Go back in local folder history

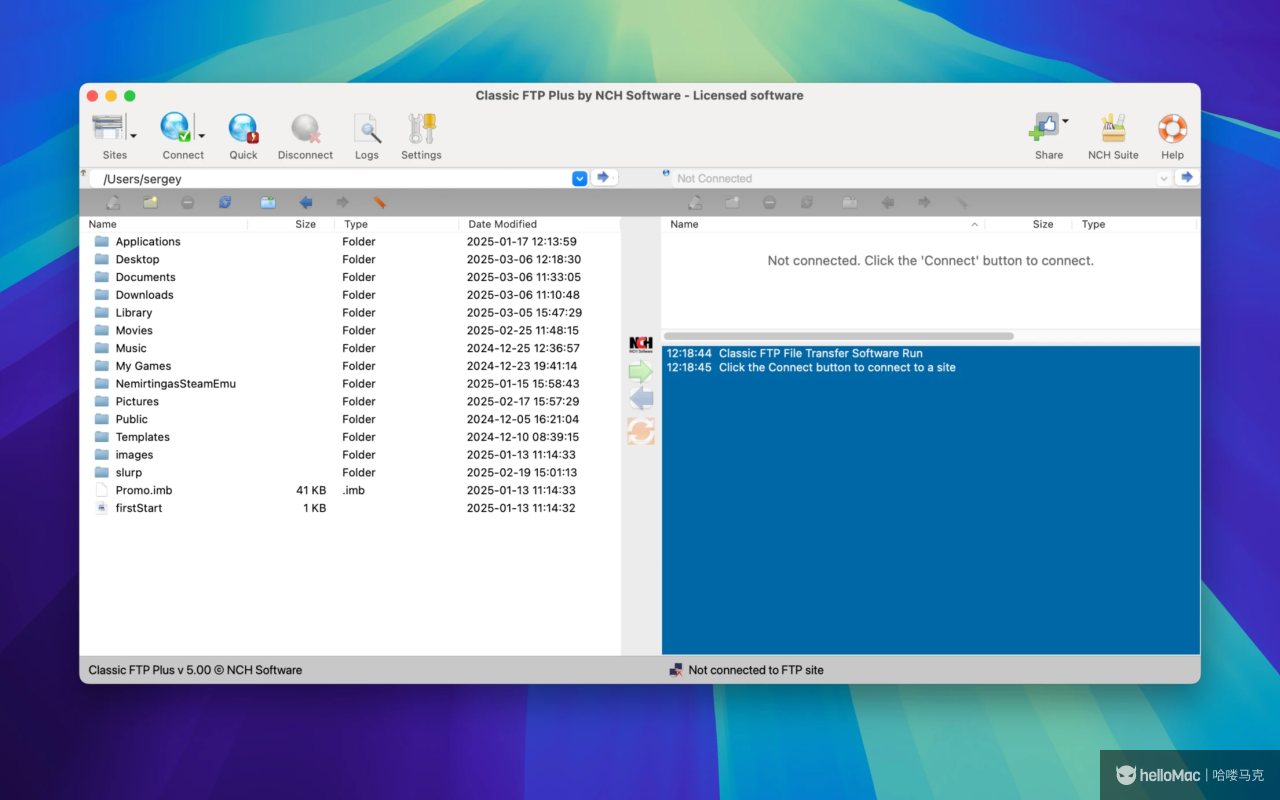pyautogui.click(x=306, y=203)
